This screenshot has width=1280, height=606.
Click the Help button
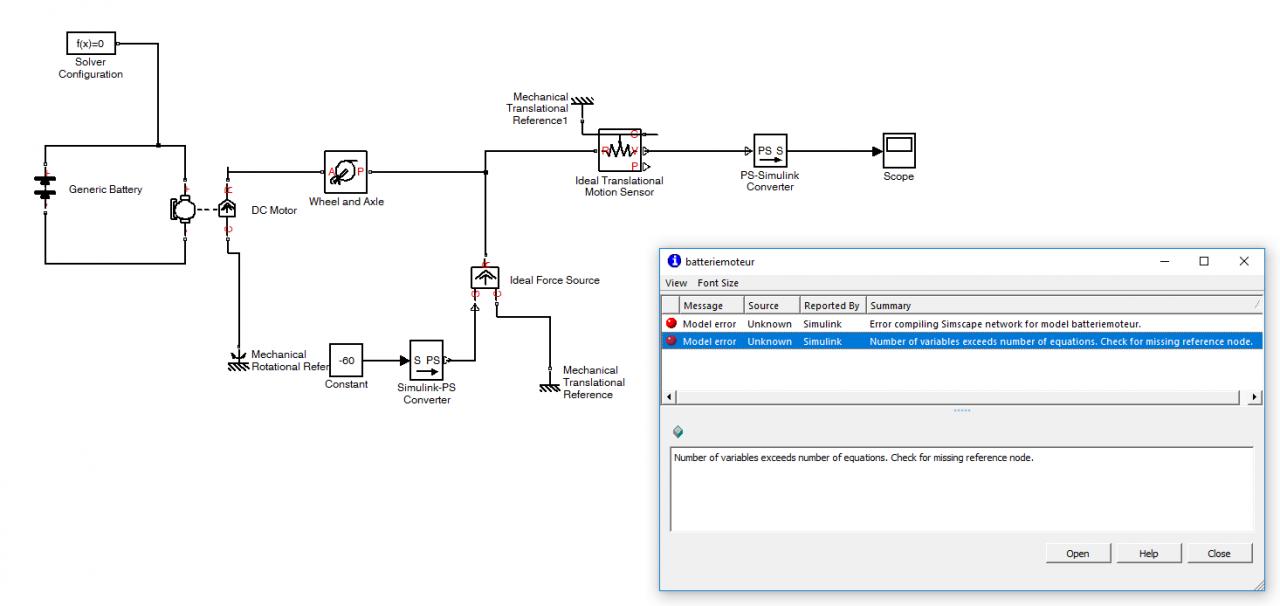pyautogui.click(x=1148, y=554)
